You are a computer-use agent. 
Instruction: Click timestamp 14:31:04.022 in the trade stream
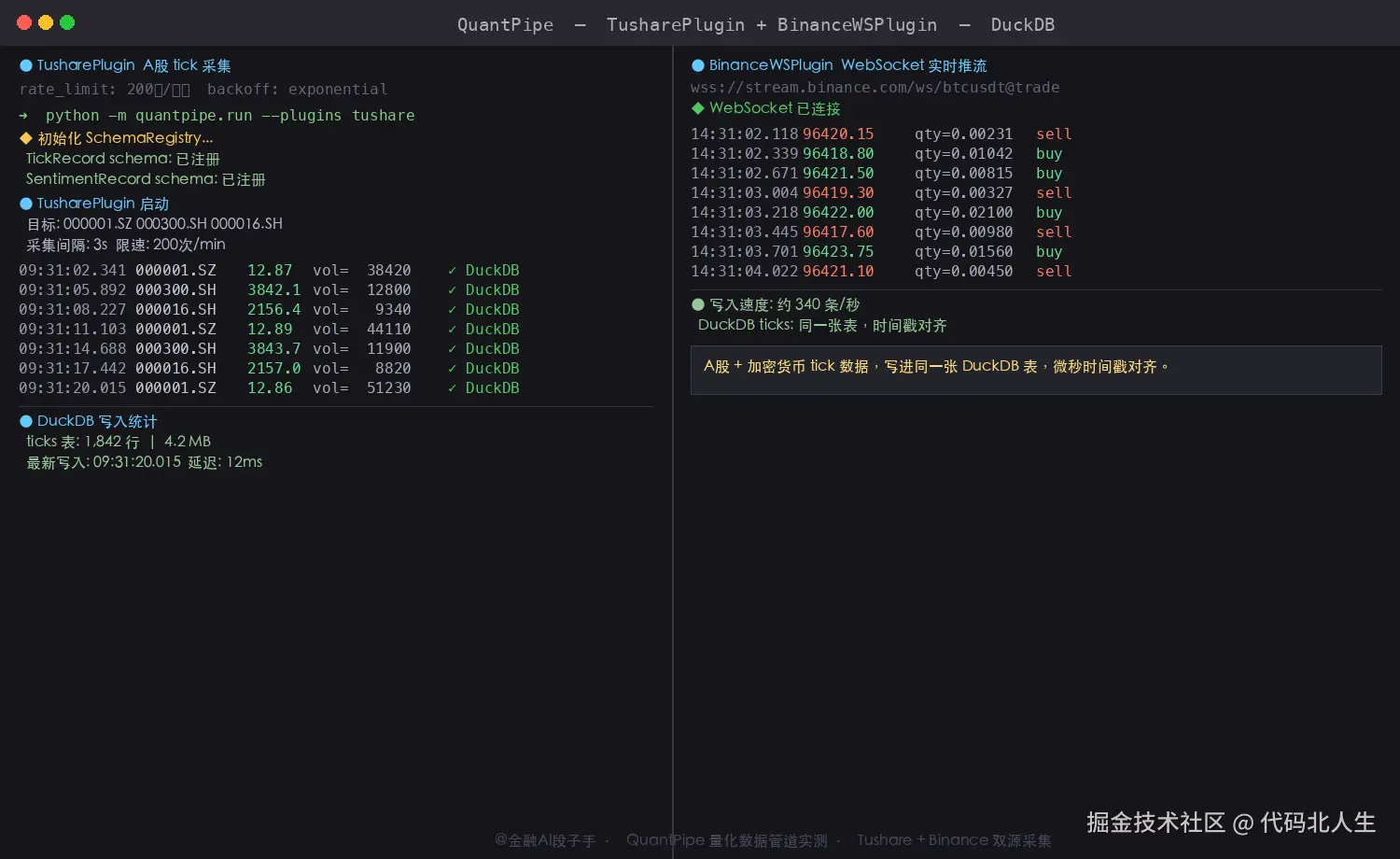pos(744,272)
